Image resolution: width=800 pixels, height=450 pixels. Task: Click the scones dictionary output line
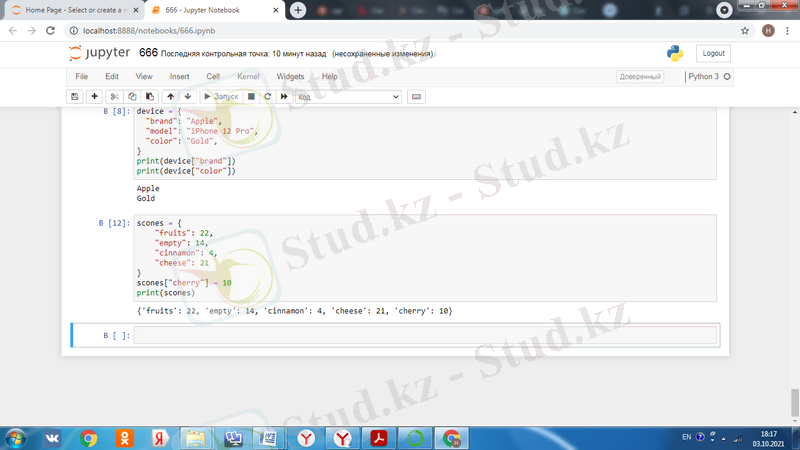click(x=294, y=311)
